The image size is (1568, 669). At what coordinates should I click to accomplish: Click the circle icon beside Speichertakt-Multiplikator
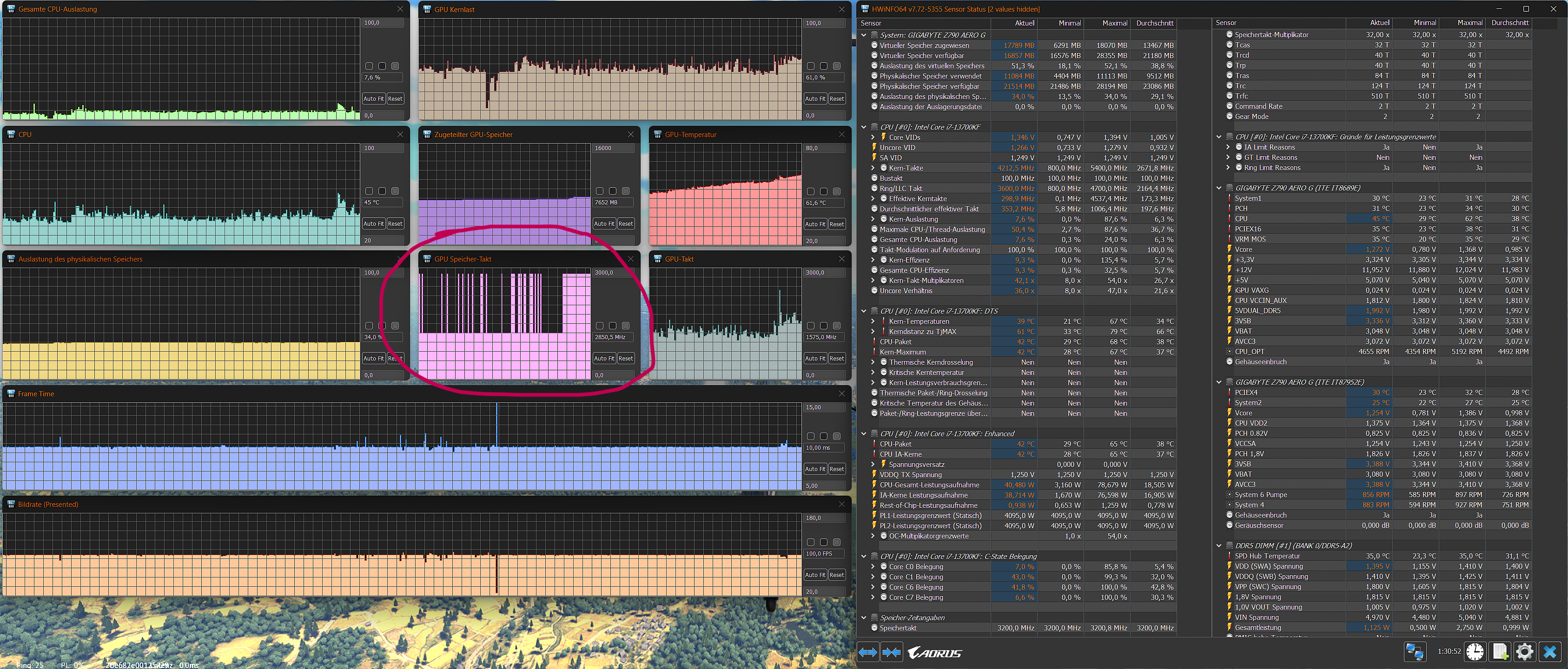tap(1230, 35)
